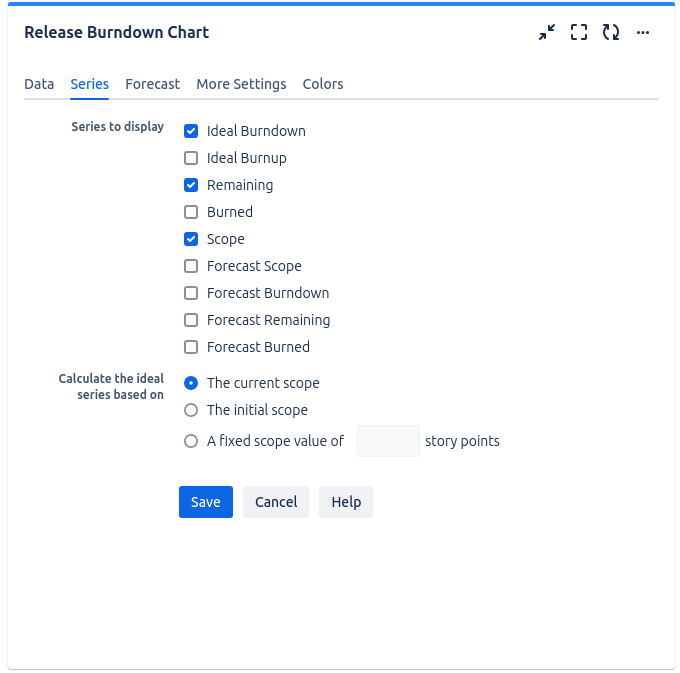The width and height of the screenshot is (680, 673).
Task: Check the Burned series checkbox
Action: pos(191,212)
